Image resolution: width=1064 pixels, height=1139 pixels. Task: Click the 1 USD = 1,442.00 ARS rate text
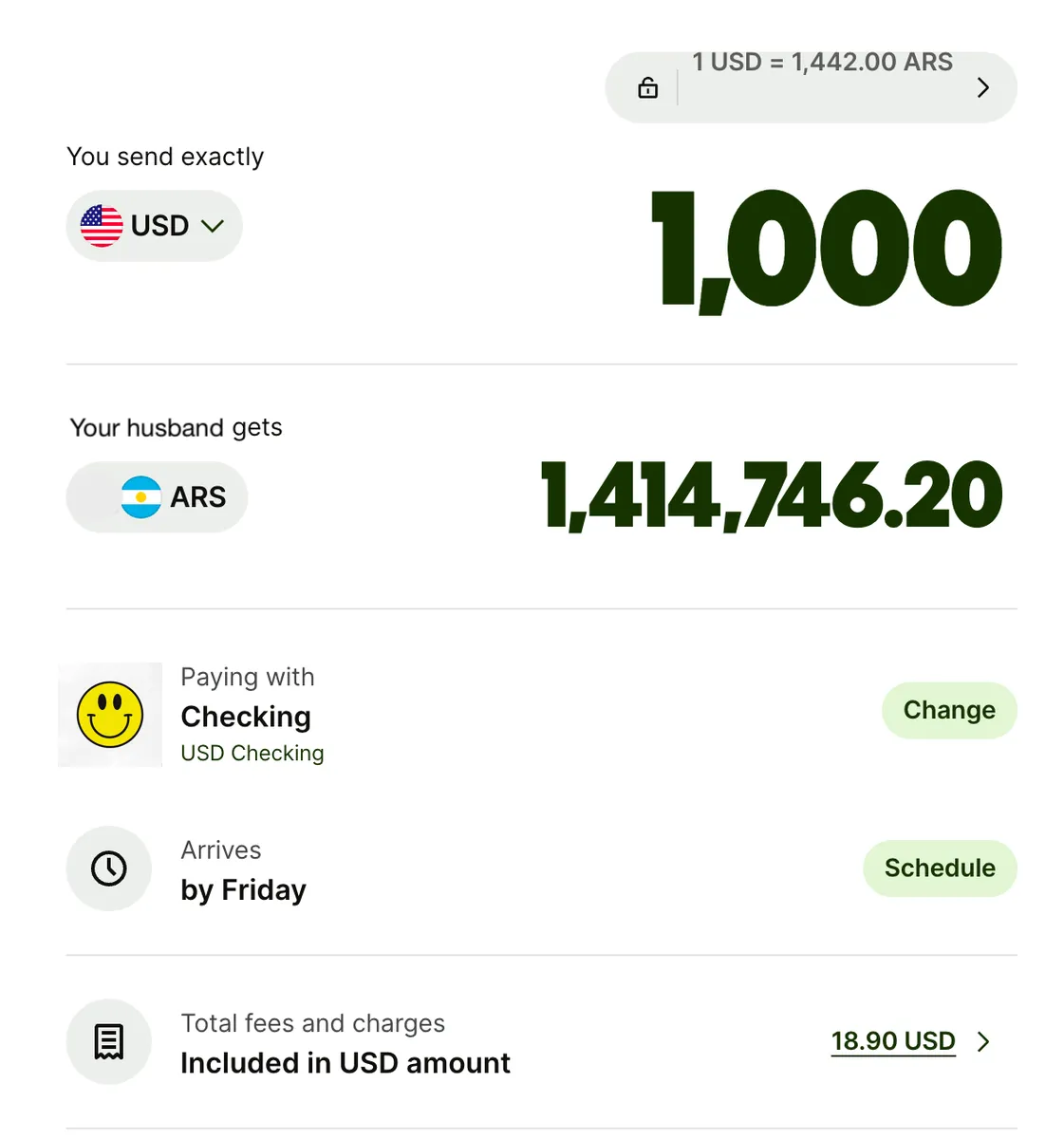click(822, 63)
